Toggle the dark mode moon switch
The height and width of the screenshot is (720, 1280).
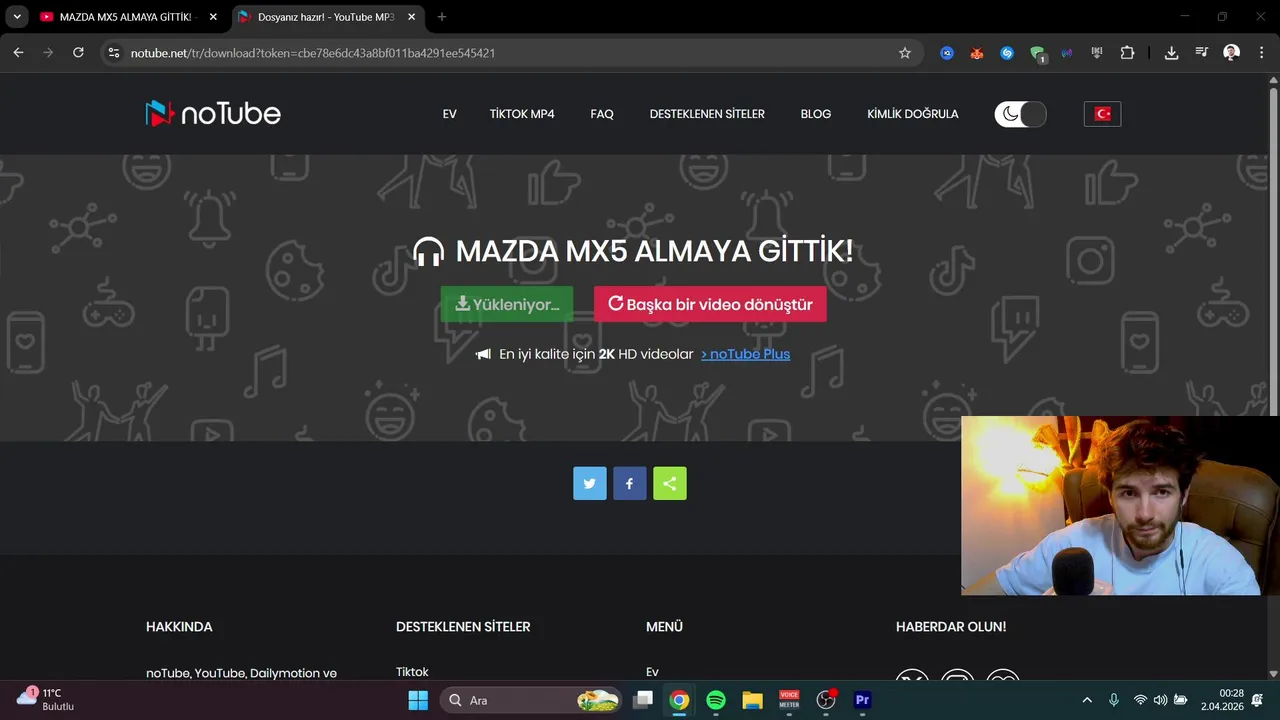click(1020, 114)
